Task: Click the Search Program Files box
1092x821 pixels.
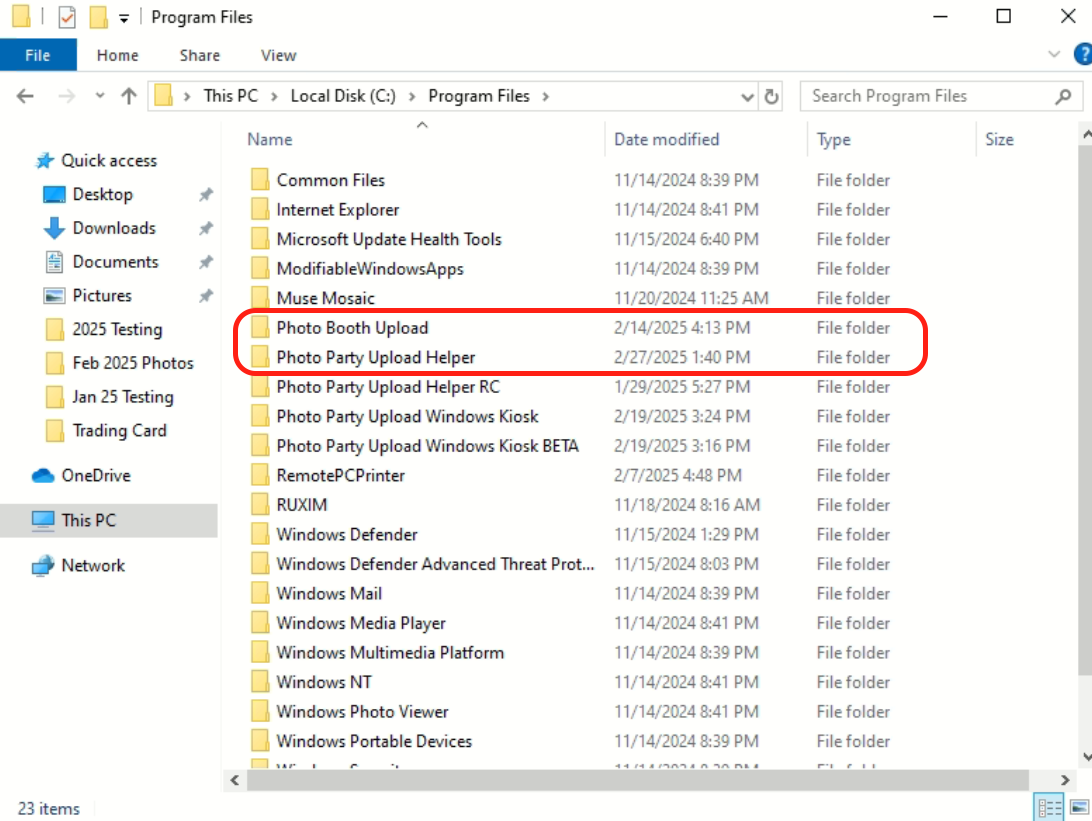Action: (x=941, y=96)
